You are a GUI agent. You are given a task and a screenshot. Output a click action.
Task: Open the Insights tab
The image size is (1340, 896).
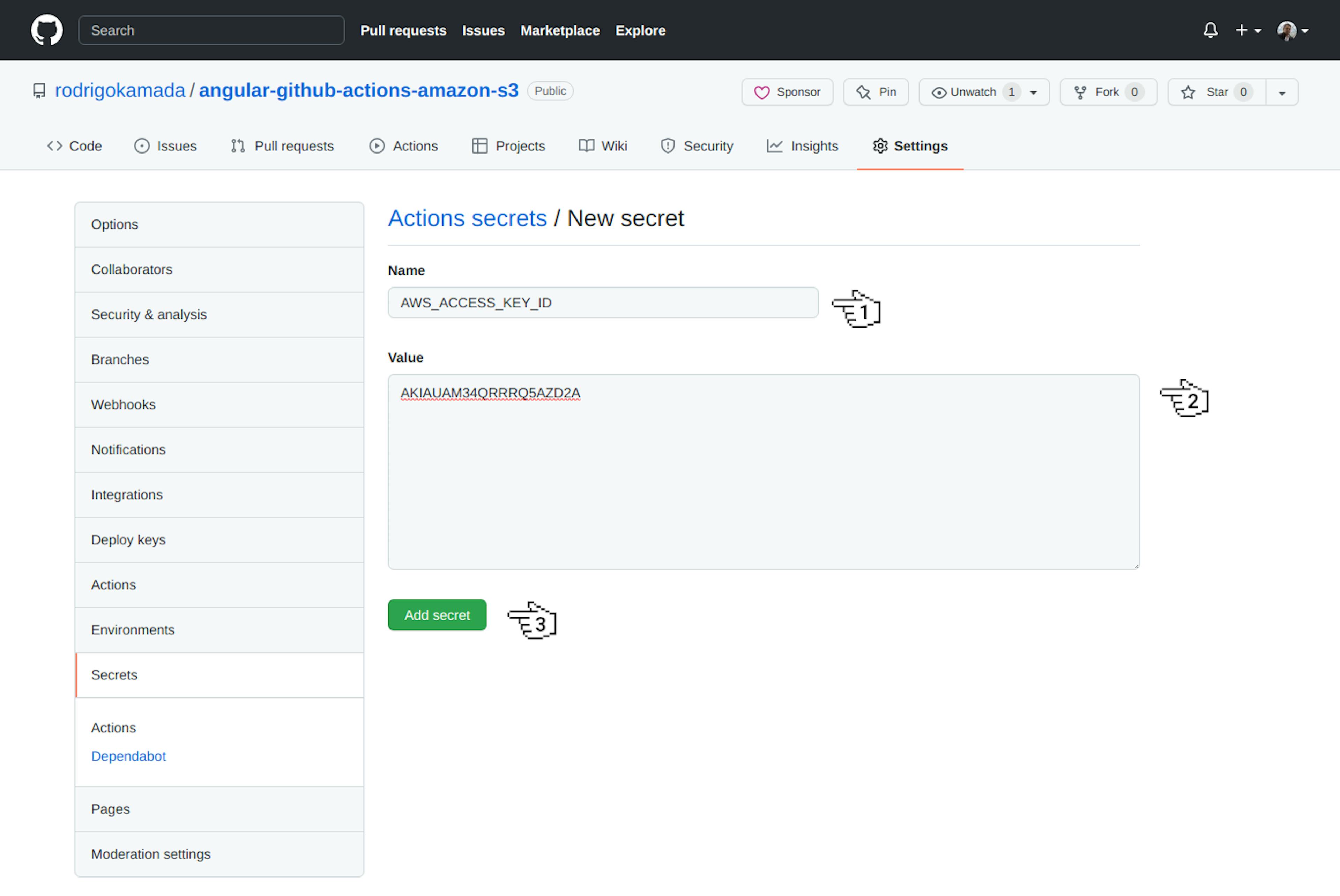coord(802,146)
